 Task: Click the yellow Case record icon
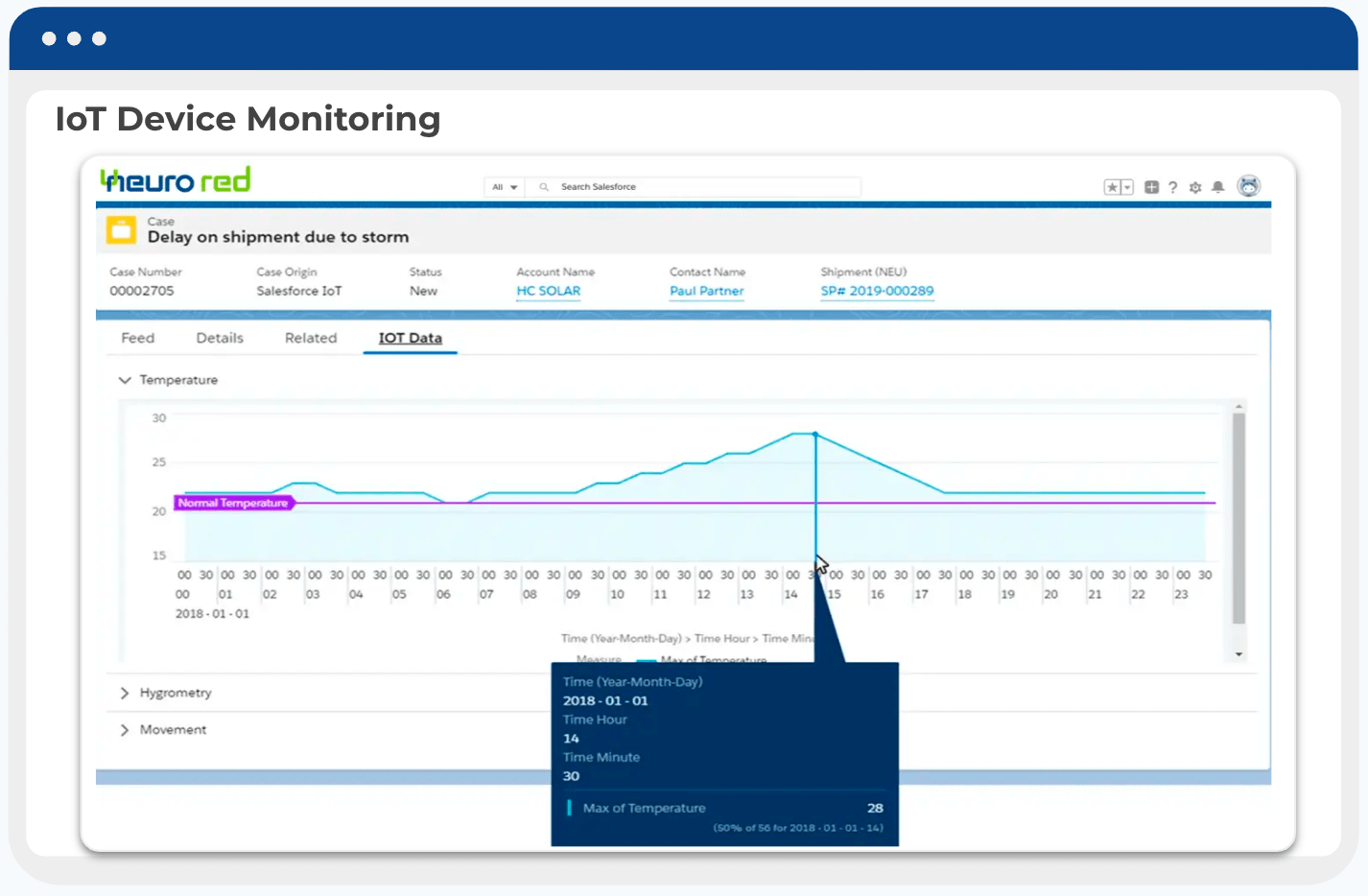coord(121,230)
